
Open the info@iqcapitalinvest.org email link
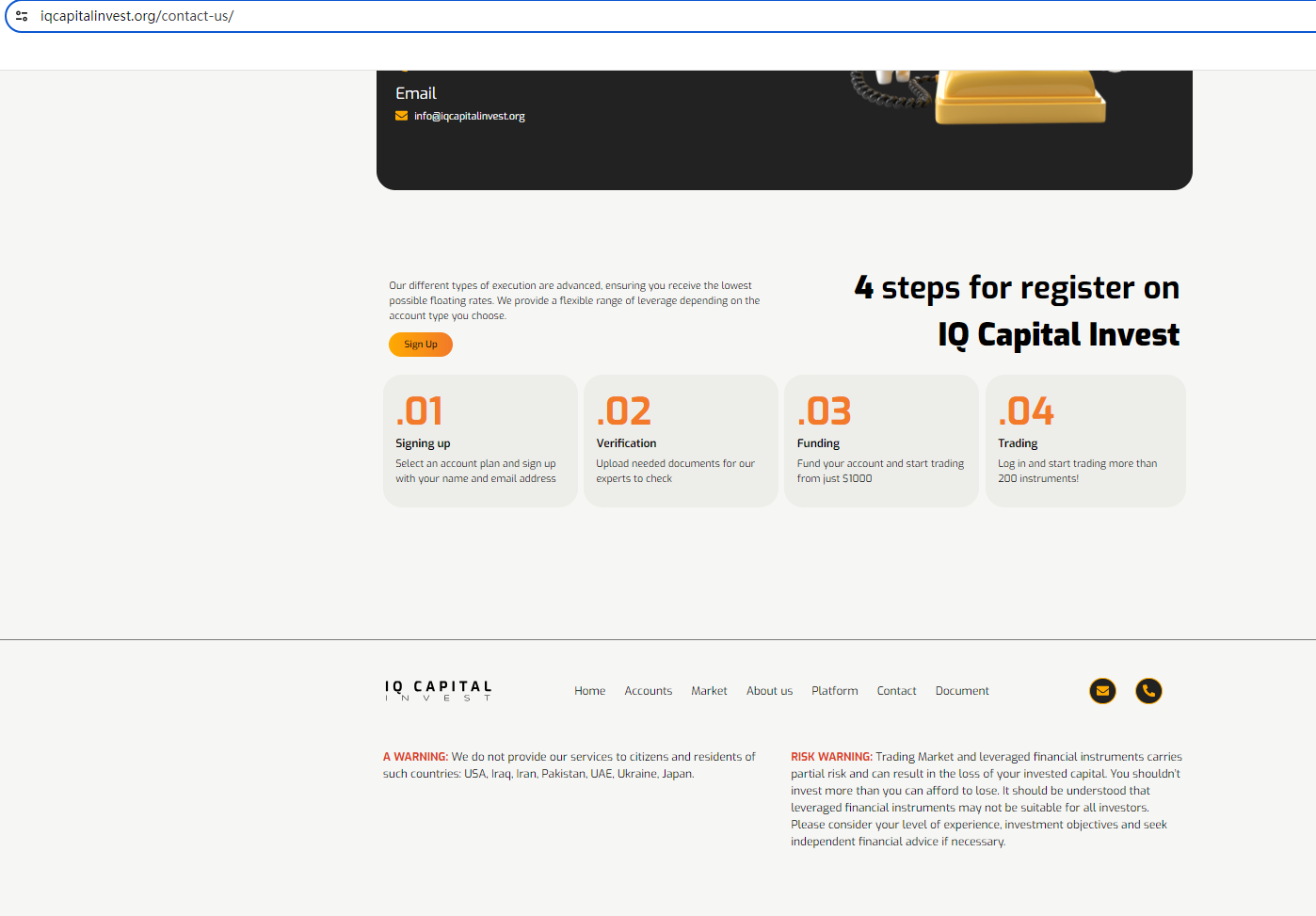pyautogui.click(x=469, y=116)
